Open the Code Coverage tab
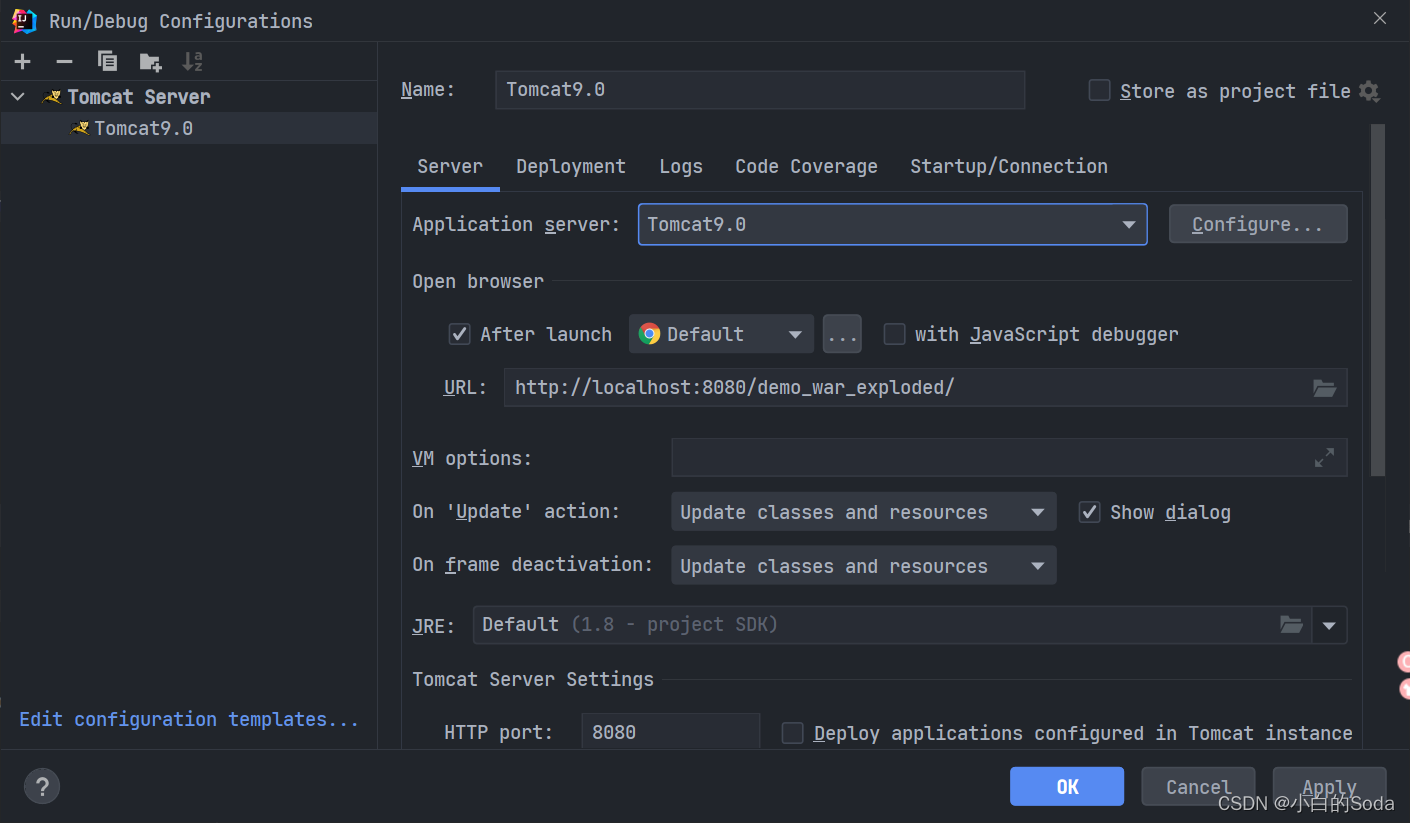The image size is (1410, 823). [x=806, y=166]
